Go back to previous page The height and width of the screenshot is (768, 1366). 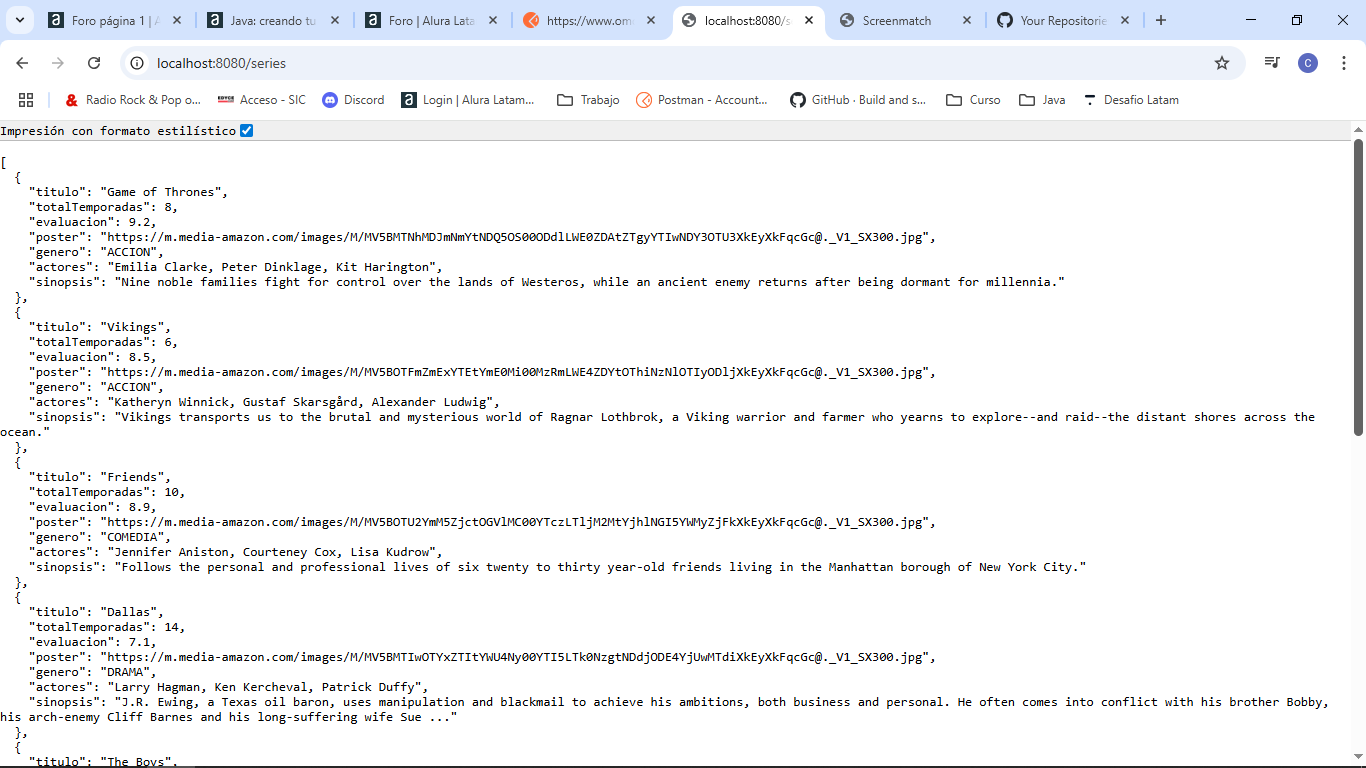click(22, 63)
